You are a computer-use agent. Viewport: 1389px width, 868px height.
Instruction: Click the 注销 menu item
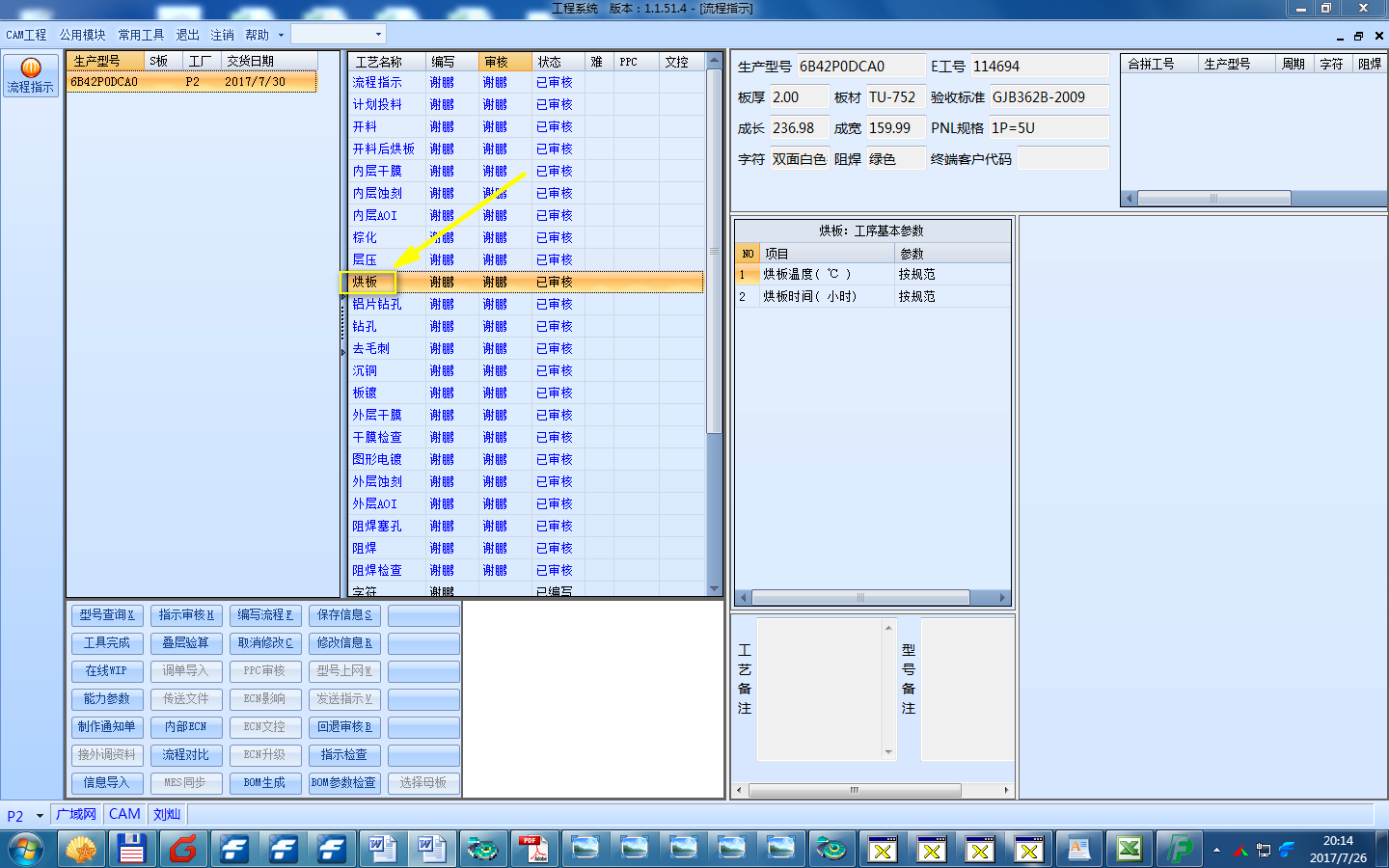coord(222,35)
